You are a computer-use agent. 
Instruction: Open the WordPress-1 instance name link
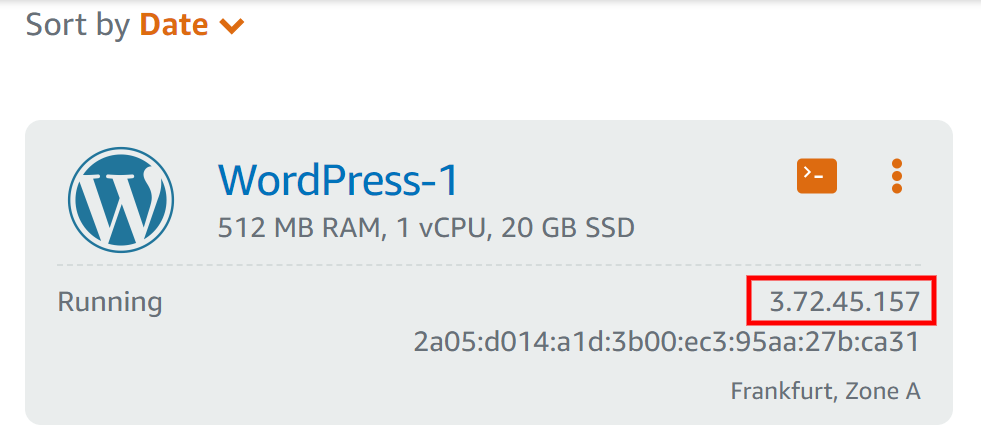pyautogui.click(x=338, y=180)
